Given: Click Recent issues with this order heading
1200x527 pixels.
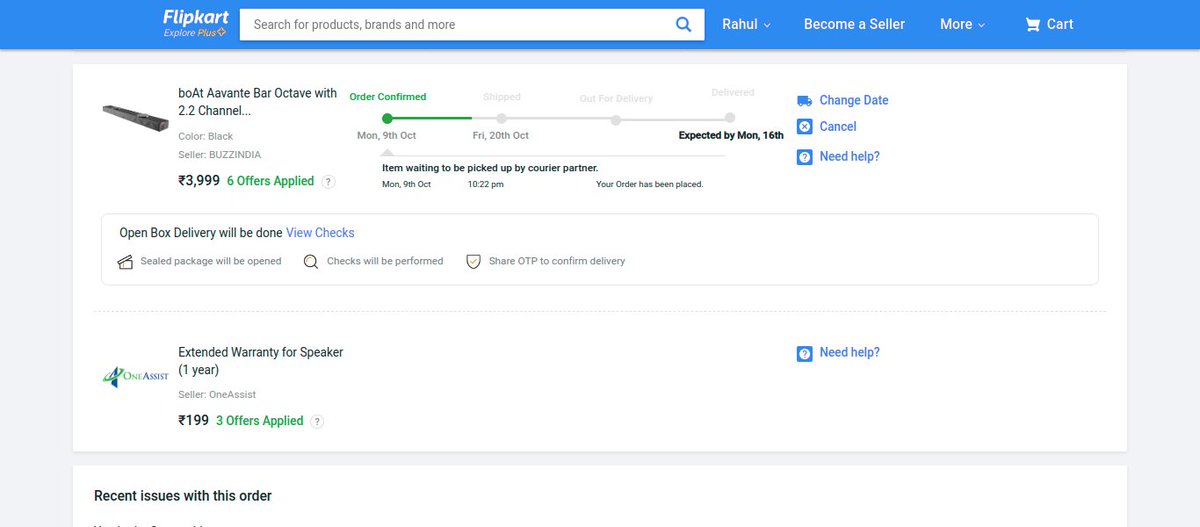Looking at the screenshot, I should click(183, 496).
